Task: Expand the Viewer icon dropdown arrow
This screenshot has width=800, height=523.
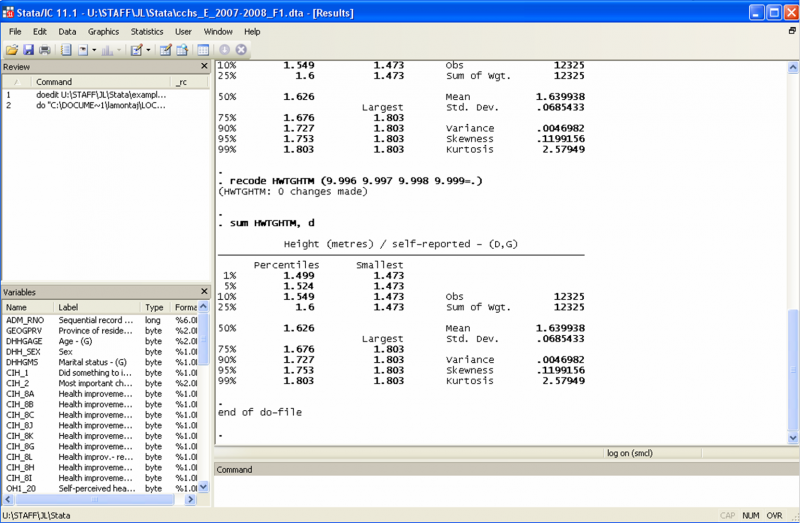Action: tap(93, 50)
